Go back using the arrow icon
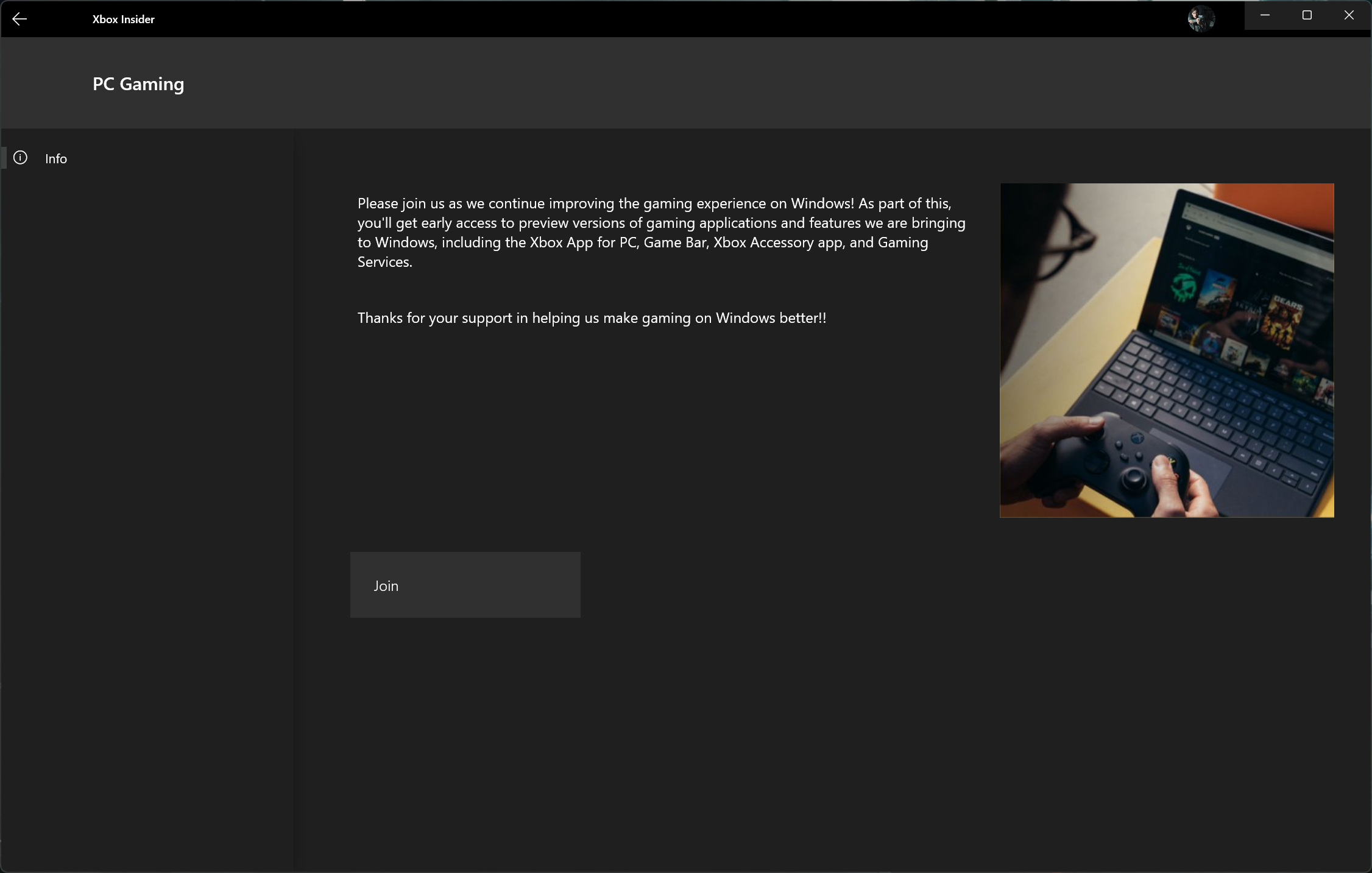 (19, 19)
